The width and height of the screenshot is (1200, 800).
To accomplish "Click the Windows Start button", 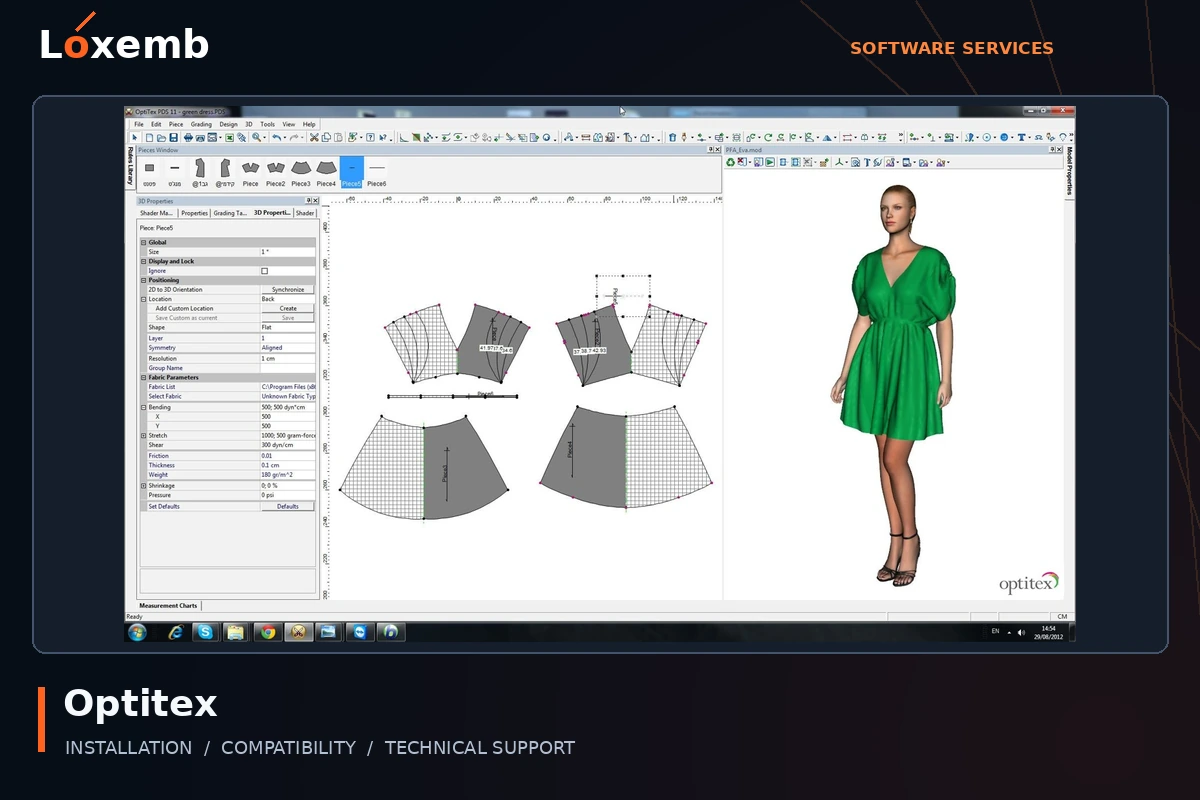I will point(137,632).
